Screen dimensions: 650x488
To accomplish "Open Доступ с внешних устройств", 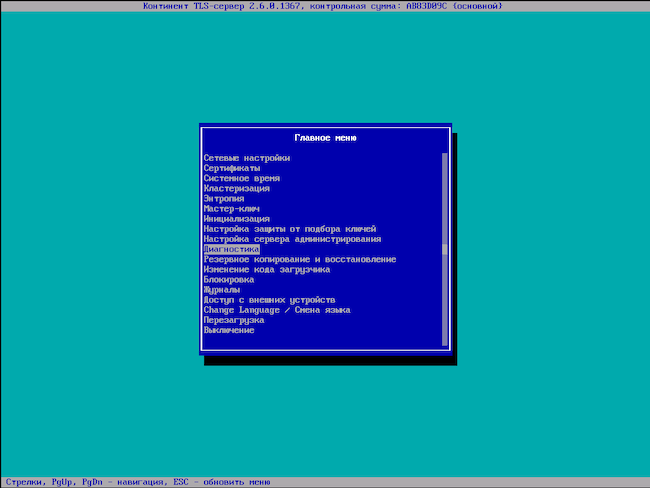I will [269, 300].
